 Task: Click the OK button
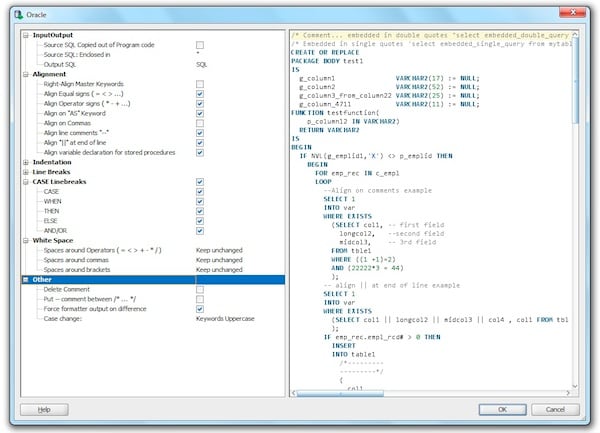click(x=502, y=409)
